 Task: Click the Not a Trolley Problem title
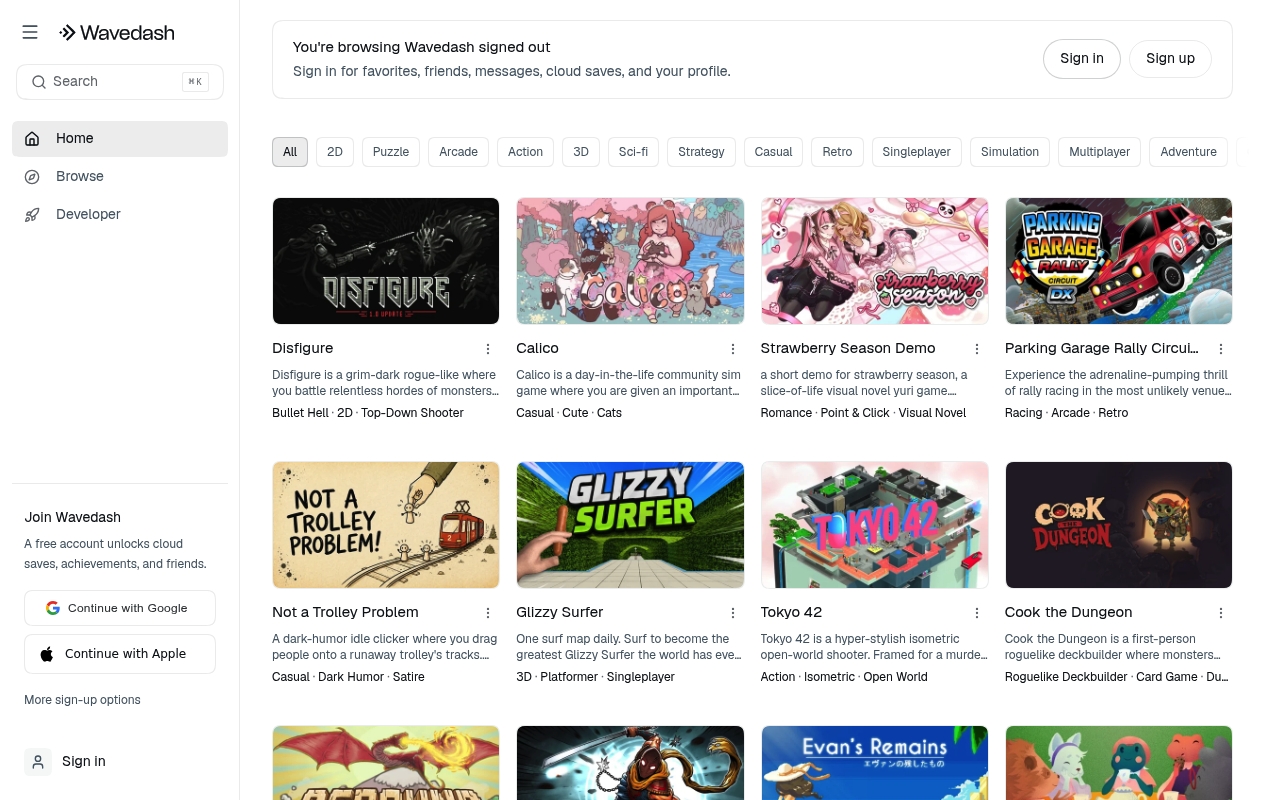[x=345, y=613]
